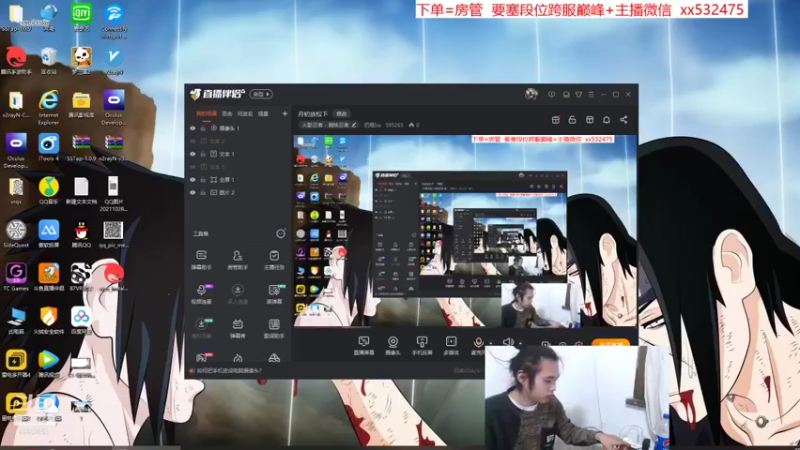800x450 pixels.
Task: Open the 弹幕助手 tool in toolbox
Action: click(202, 259)
